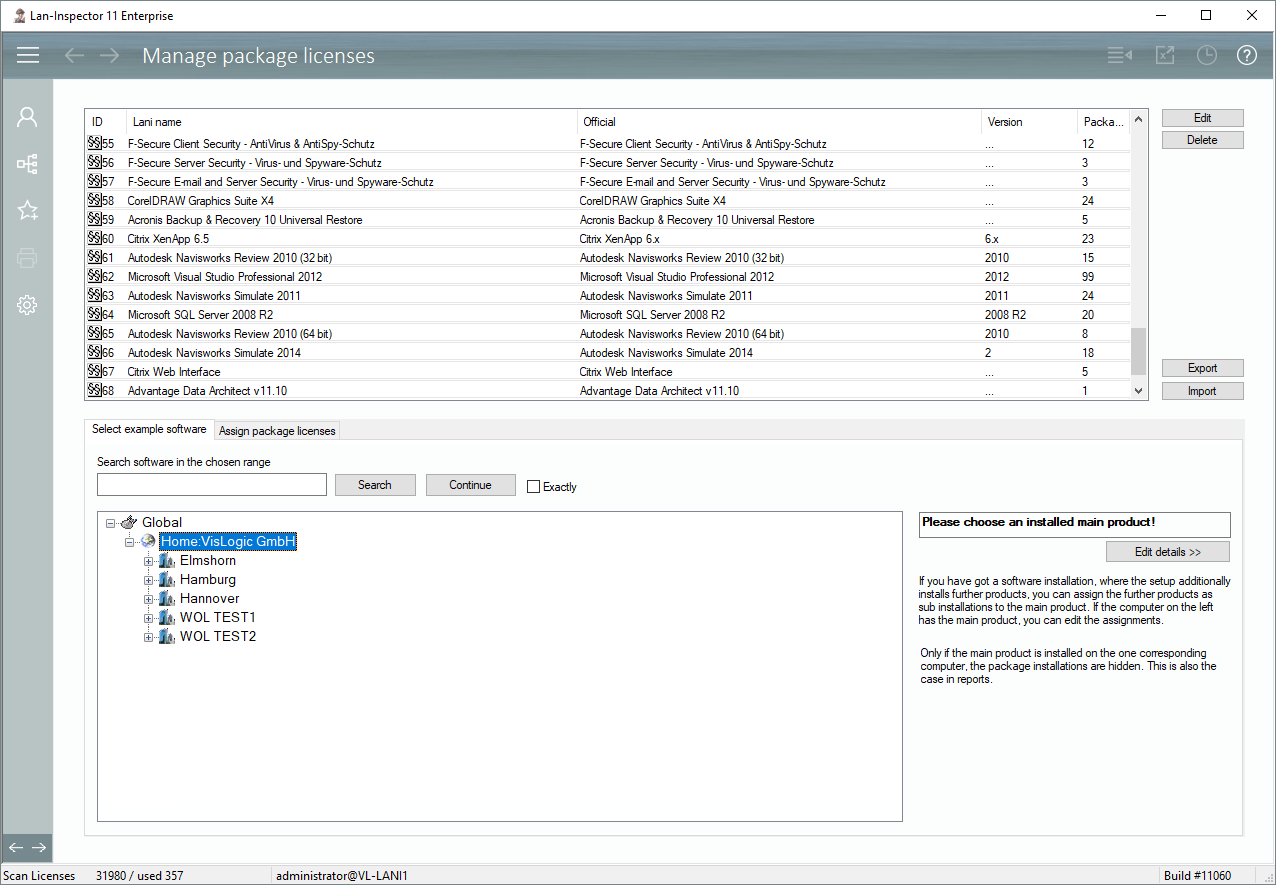Expand the Elmshorn tree node
The image size is (1276, 885).
click(149, 561)
